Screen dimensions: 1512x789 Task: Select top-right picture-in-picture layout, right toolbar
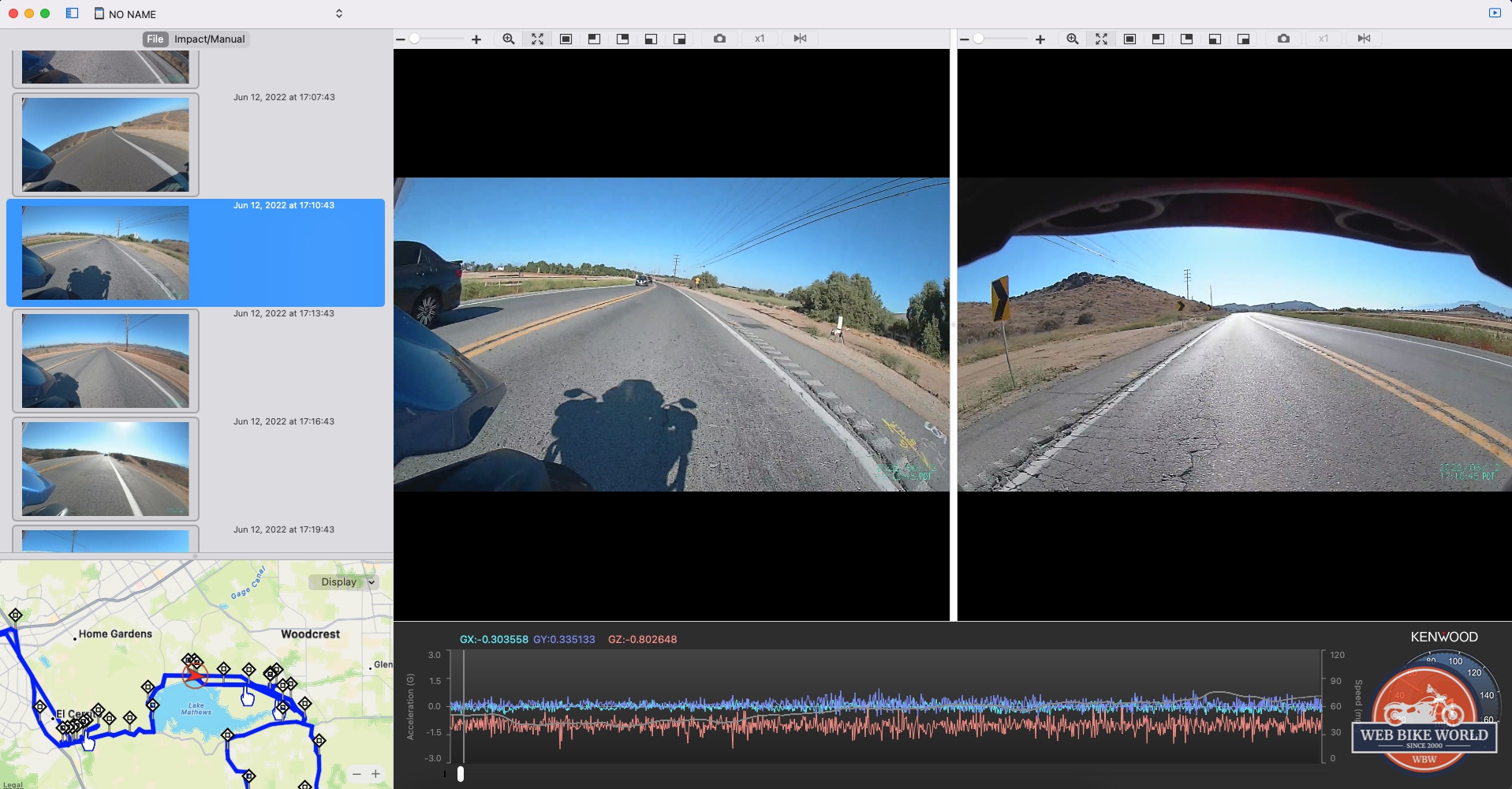[1186, 39]
